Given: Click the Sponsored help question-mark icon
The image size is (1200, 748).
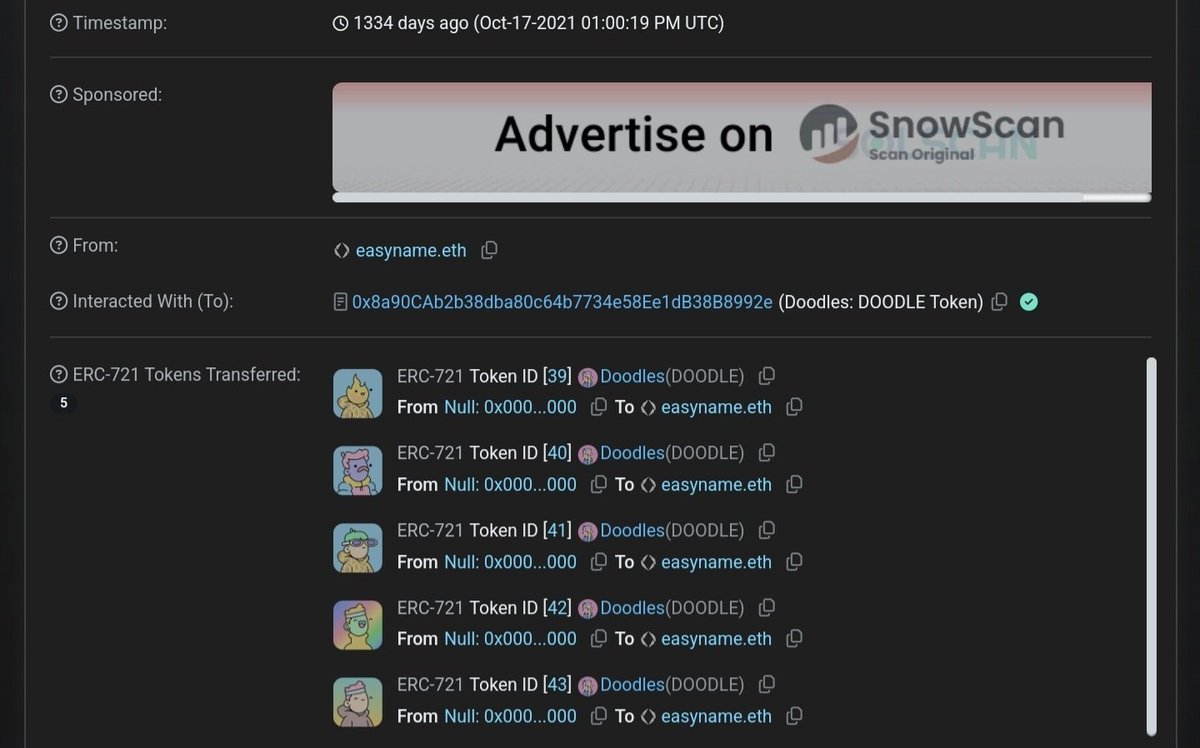Looking at the screenshot, I should click(59, 95).
